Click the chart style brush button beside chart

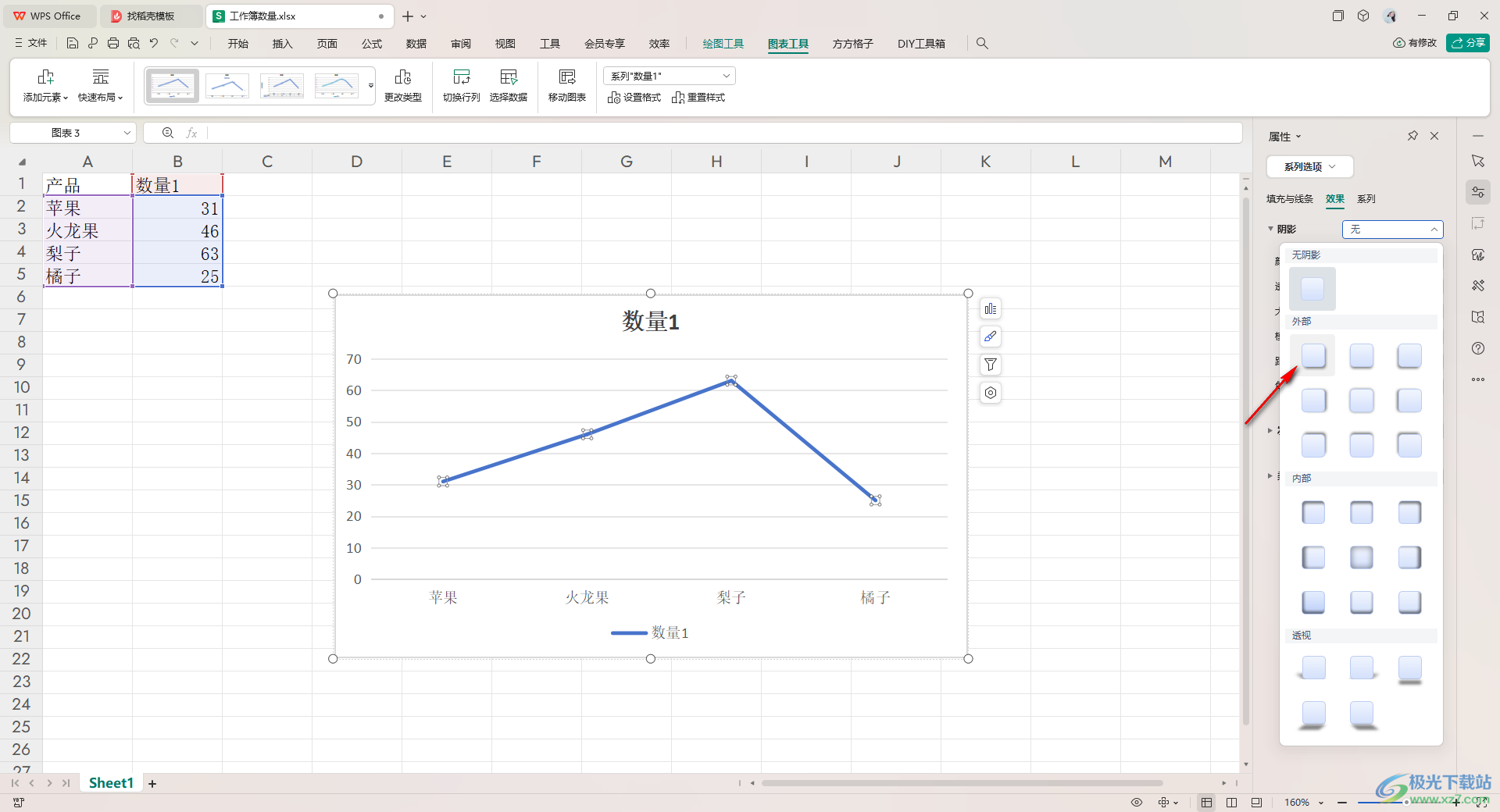[x=991, y=337]
